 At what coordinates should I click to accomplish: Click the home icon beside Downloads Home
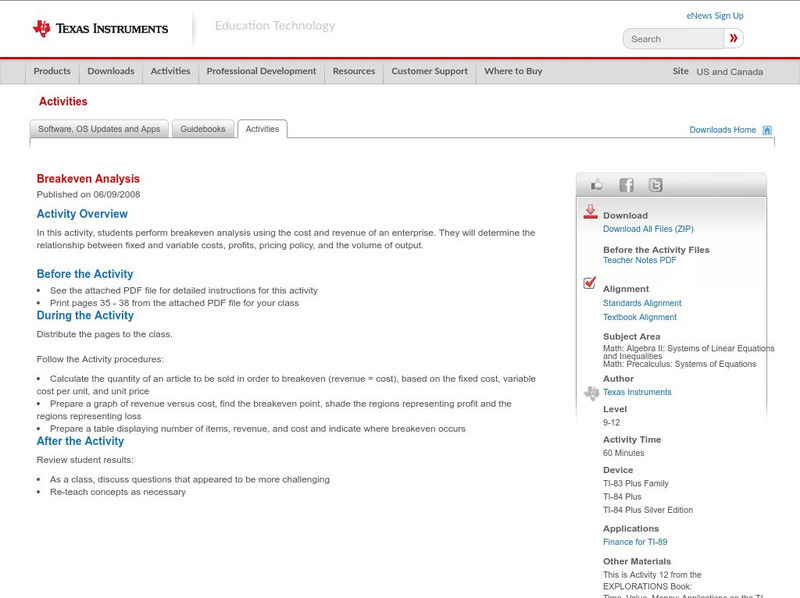tap(767, 130)
